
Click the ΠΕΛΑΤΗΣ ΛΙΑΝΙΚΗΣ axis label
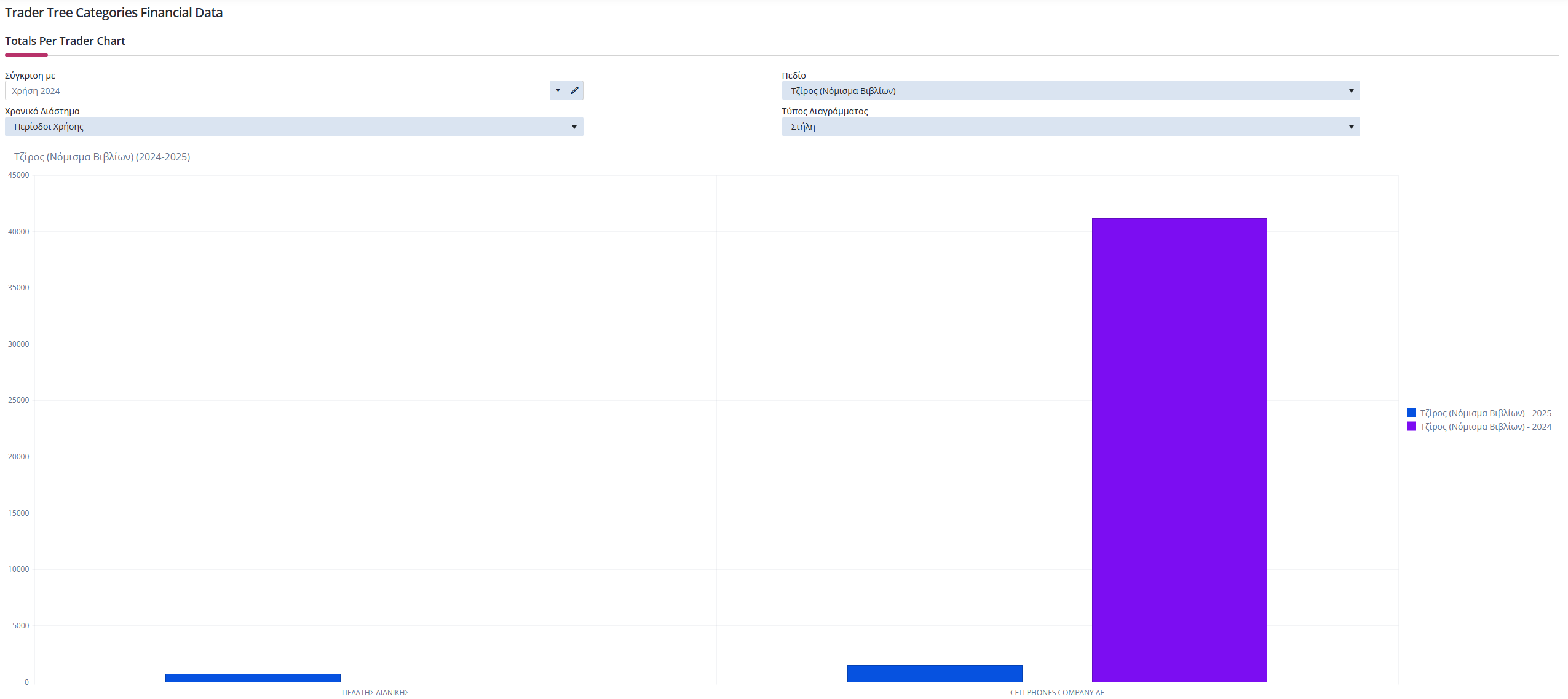pyautogui.click(x=375, y=692)
